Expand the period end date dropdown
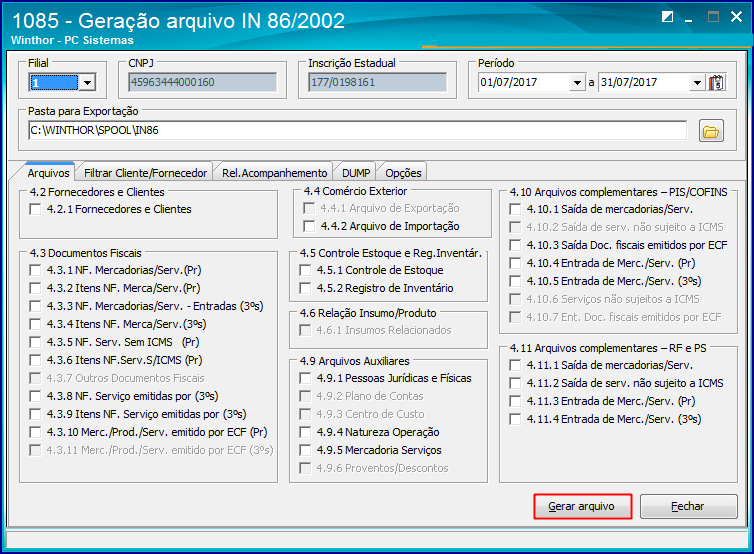 tap(697, 83)
